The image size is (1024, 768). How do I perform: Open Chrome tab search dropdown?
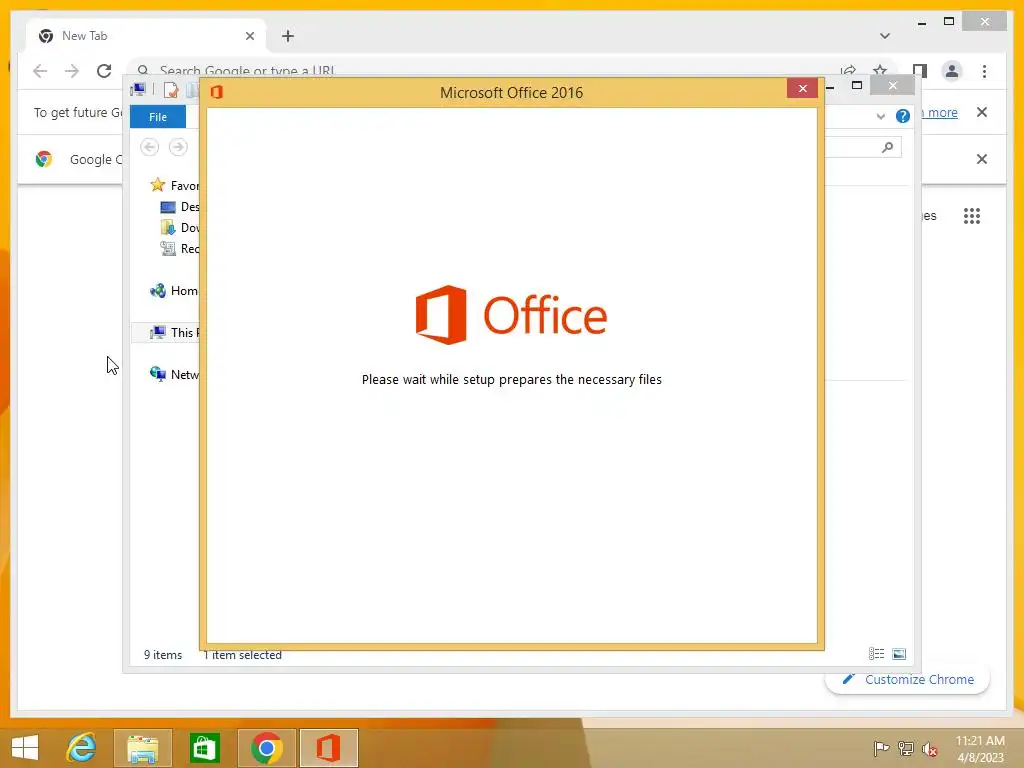point(885,36)
